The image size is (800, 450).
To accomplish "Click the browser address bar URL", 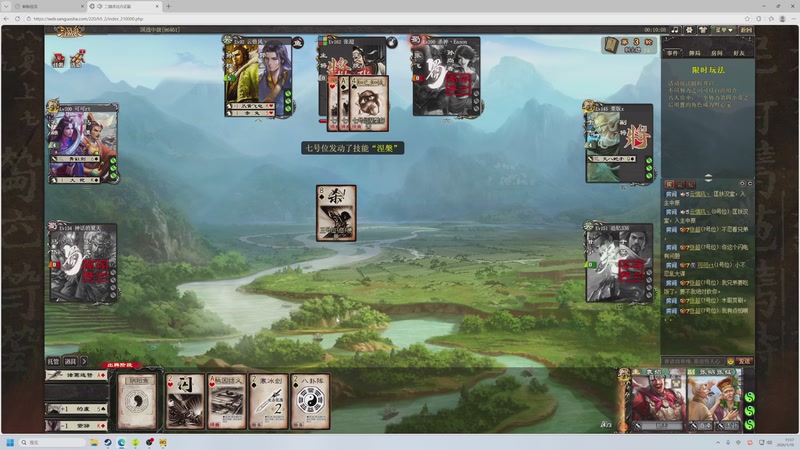I will (x=88, y=18).
